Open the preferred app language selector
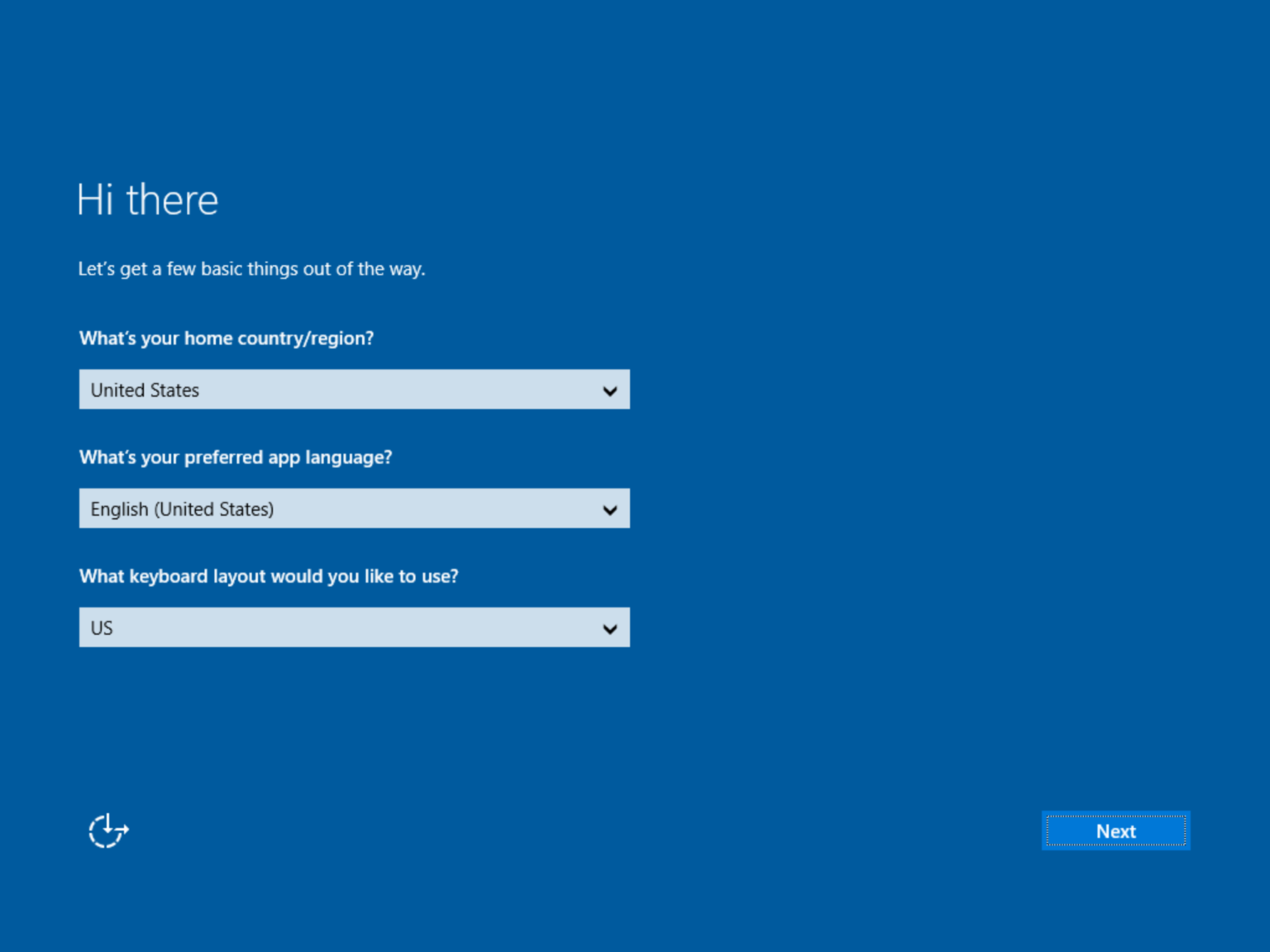This screenshot has width=1270, height=952. click(x=354, y=508)
